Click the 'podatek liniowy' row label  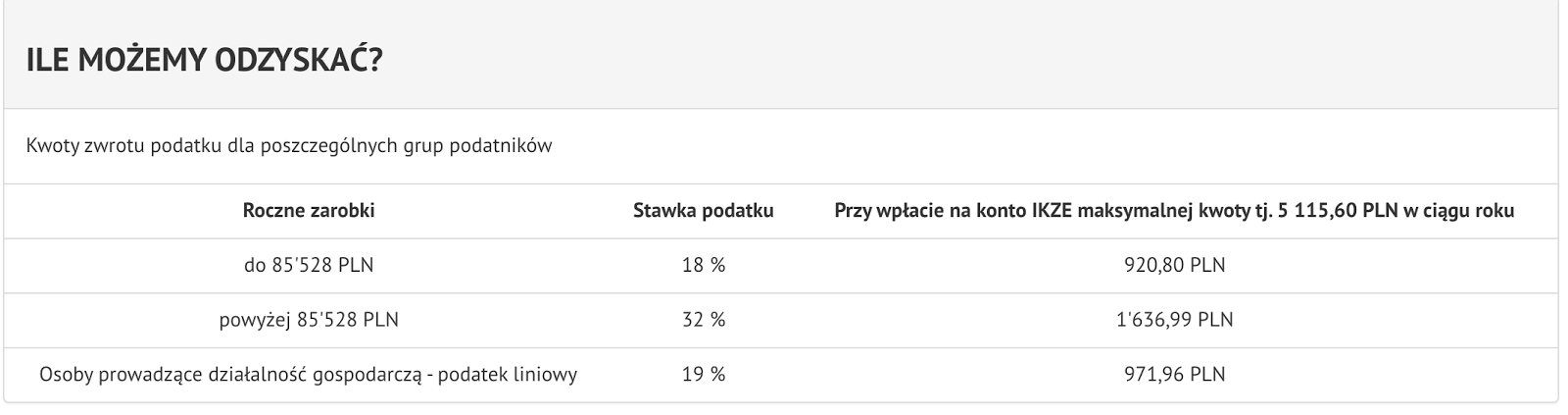coord(510,375)
